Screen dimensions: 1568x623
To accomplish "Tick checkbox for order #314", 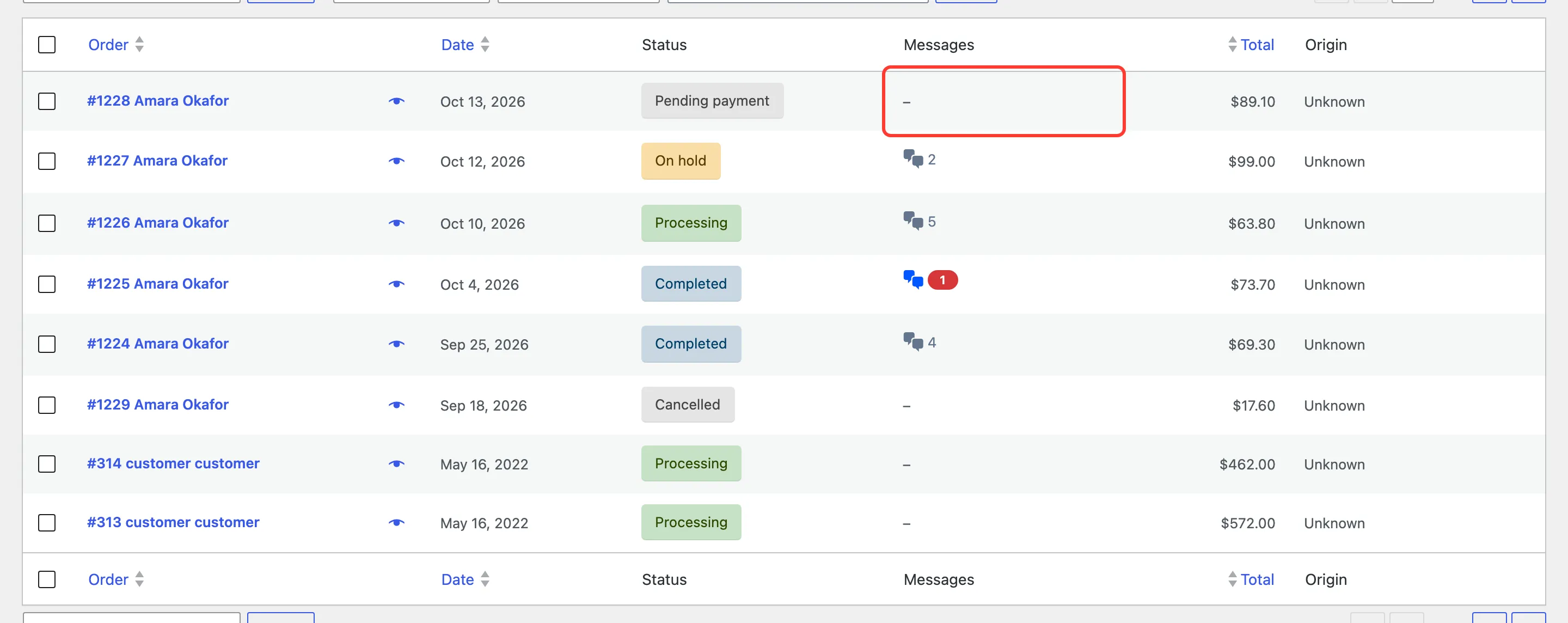I will point(47,464).
